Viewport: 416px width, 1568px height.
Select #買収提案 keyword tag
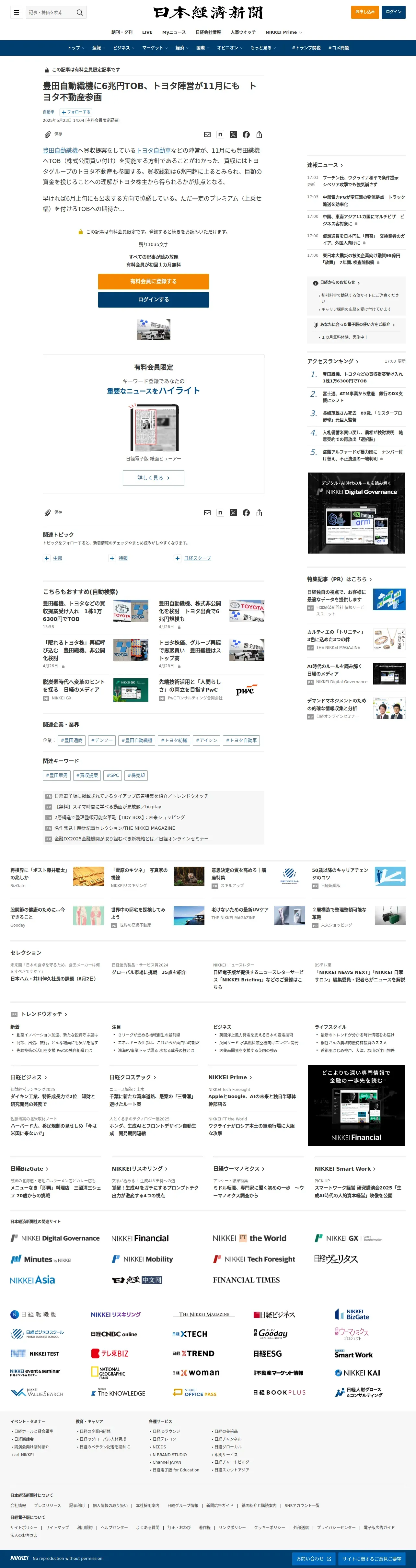(x=87, y=776)
